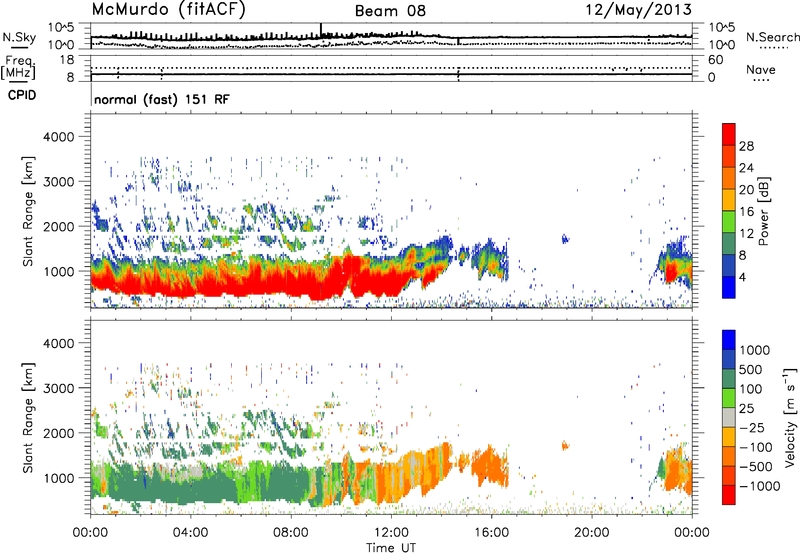Image resolution: width=800 pixels, height=554 pixels.
Task: Click the '-1000' value on Velocity colorbar
Action: (759, 486)
